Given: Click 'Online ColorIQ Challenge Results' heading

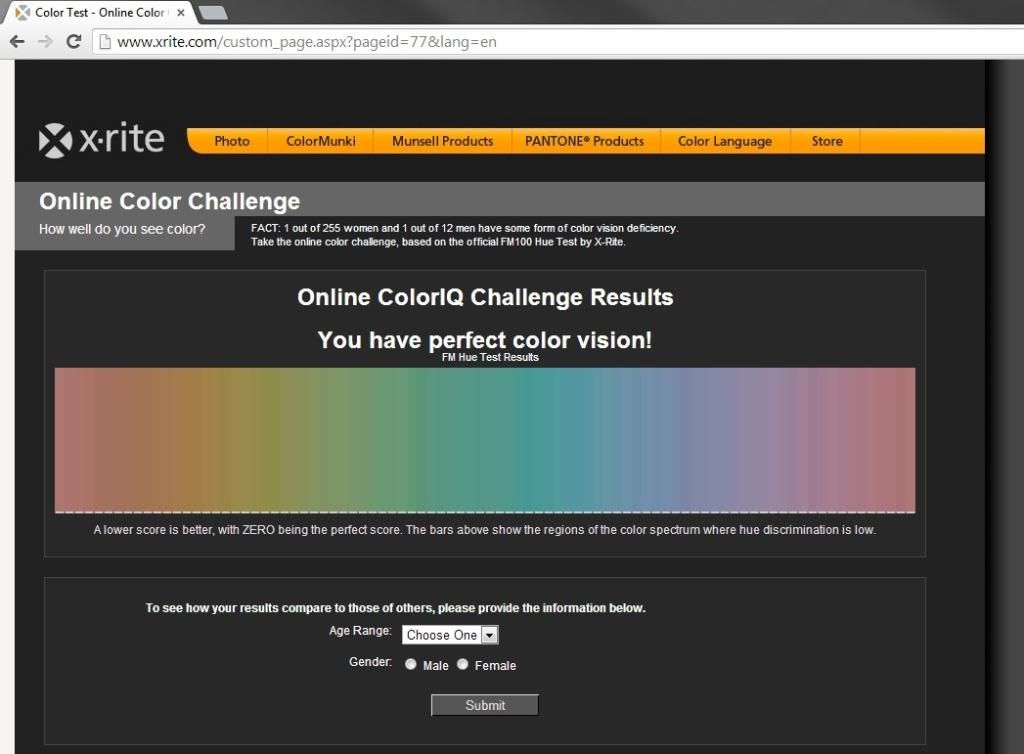Looking at the screenshot, I should click(x=485, y=297).
